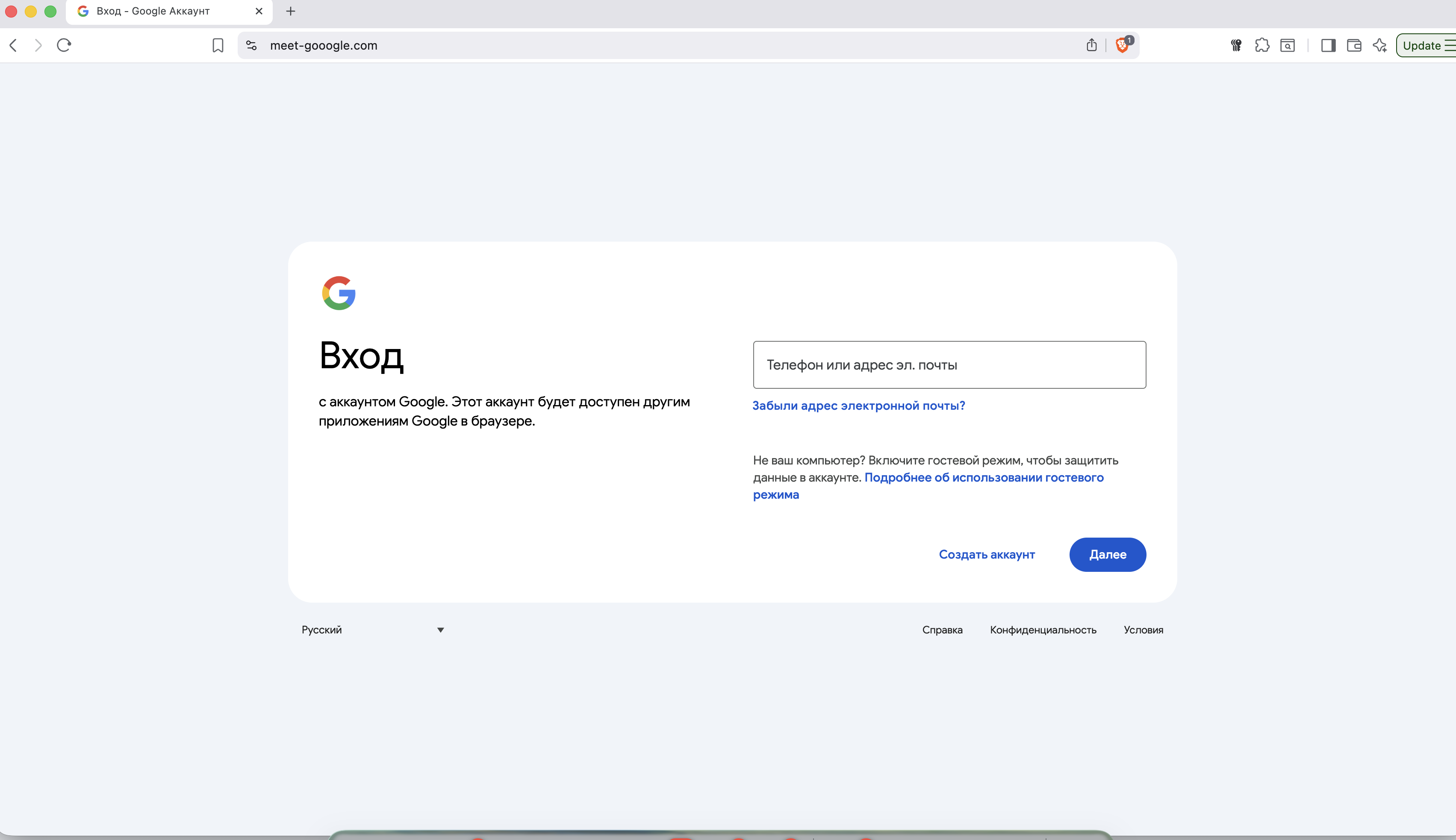Open Brave Shields lion icon
Screen dimensions: 1456x840
coord(1122,45)
